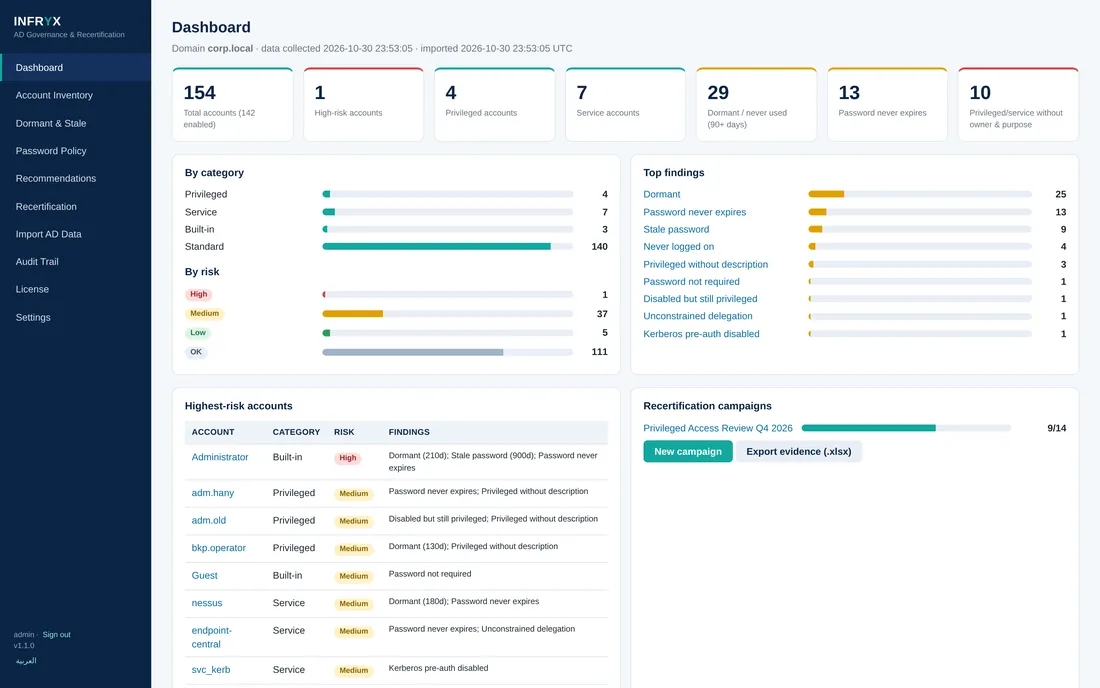Screen dimensions: 1100x688
Task: Click the Password never expires stat card
Action: (887, 104)
